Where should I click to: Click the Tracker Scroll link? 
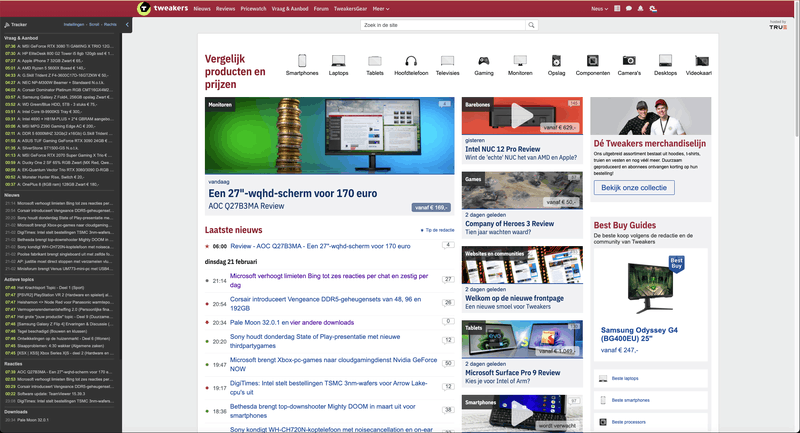pyautogui.click(x=94, y=24)
